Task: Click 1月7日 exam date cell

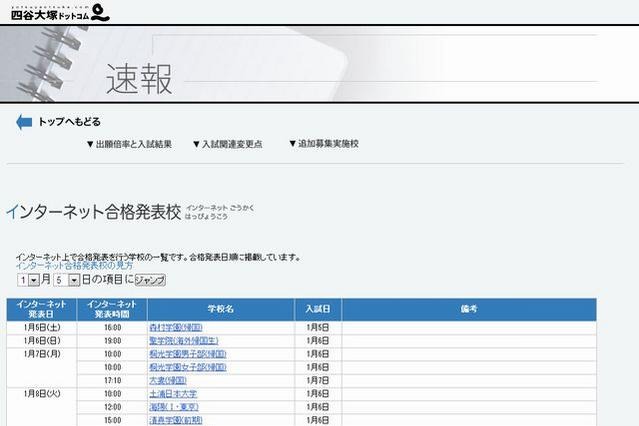Action: [318, 381]
